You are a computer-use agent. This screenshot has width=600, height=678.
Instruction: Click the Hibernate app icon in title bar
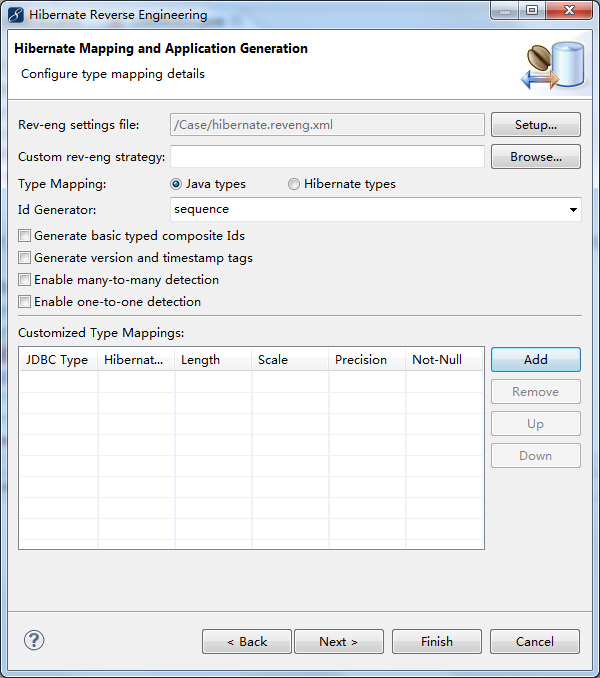coord(16,15)
